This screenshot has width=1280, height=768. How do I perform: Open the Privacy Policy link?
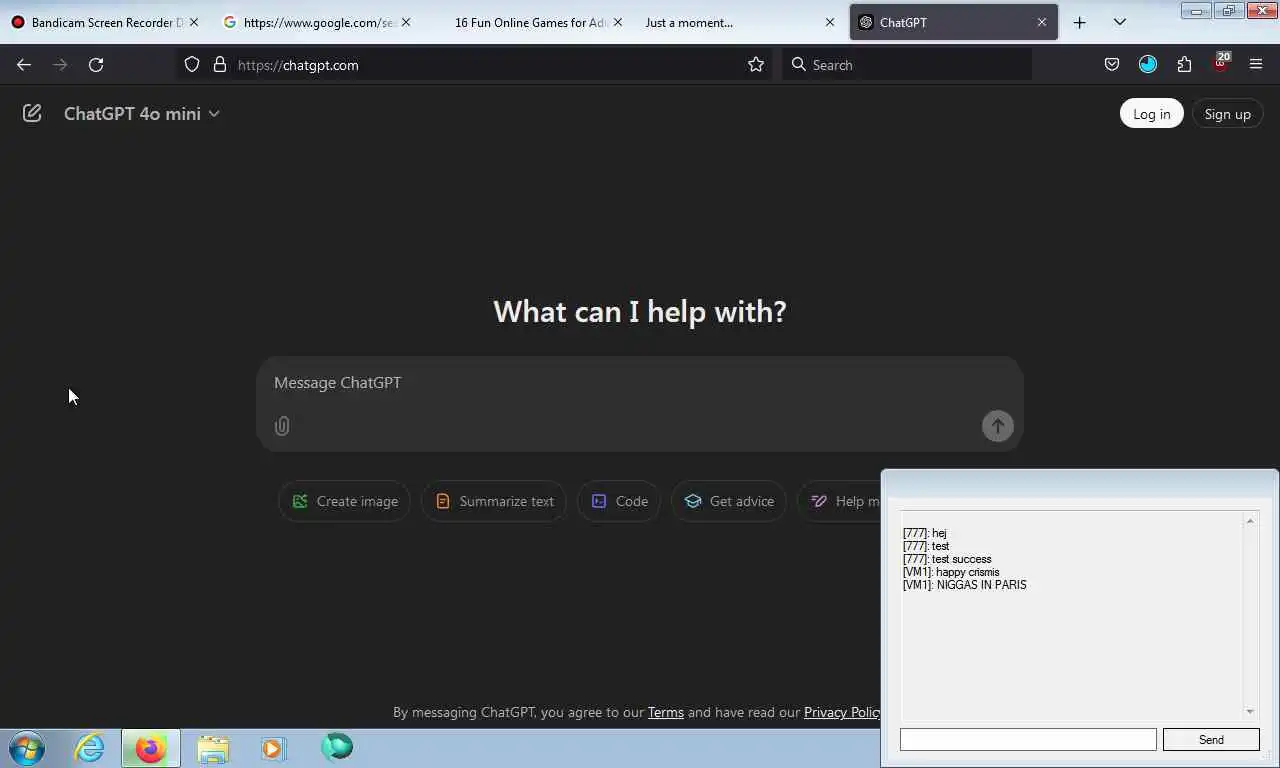point(842,712)
